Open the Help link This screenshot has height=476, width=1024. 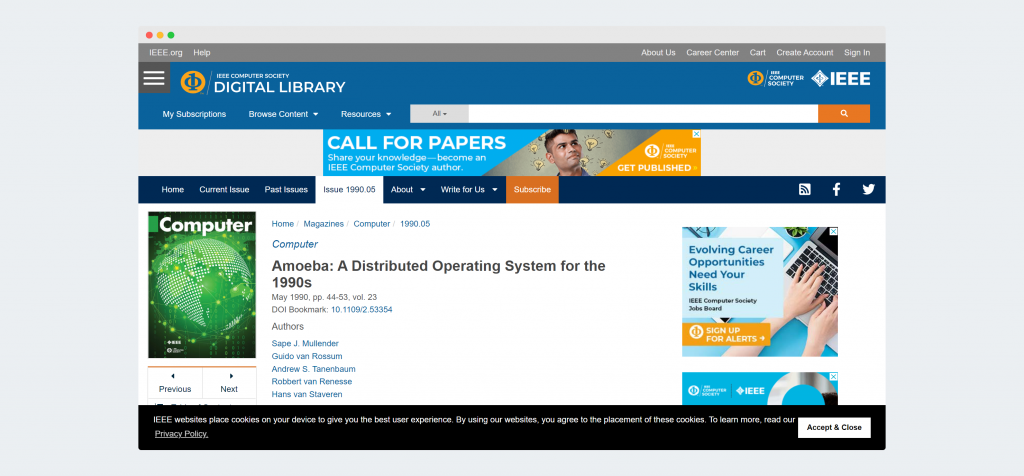[202, 53]
